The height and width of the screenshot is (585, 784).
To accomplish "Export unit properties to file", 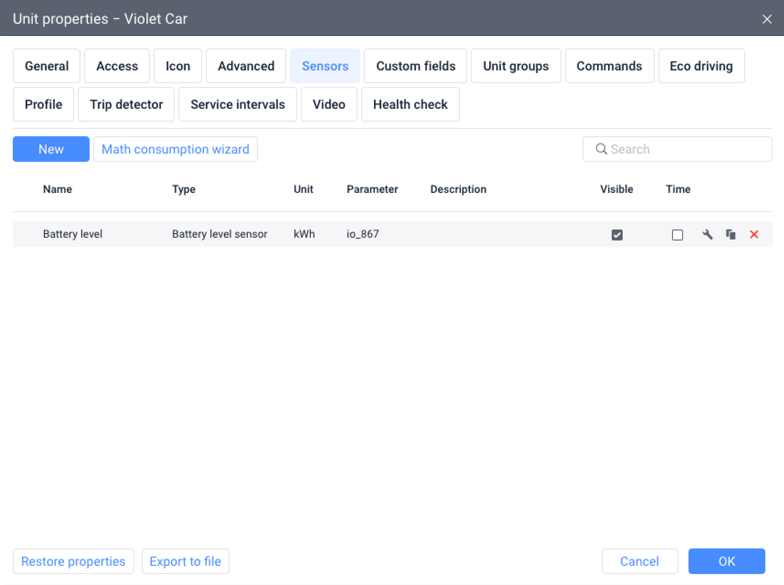I will (185, 561).
